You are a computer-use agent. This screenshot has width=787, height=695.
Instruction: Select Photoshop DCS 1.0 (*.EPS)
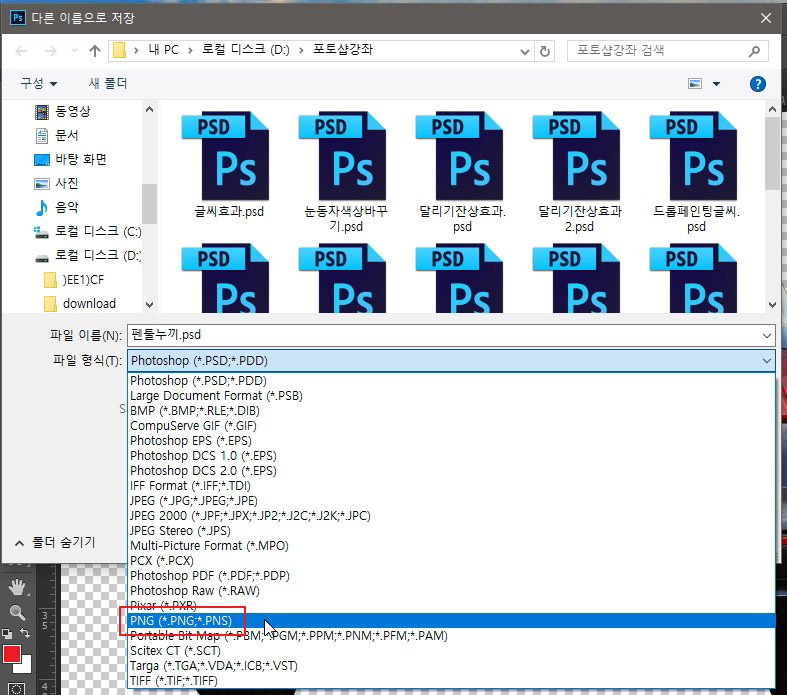(x=451, y=456)
